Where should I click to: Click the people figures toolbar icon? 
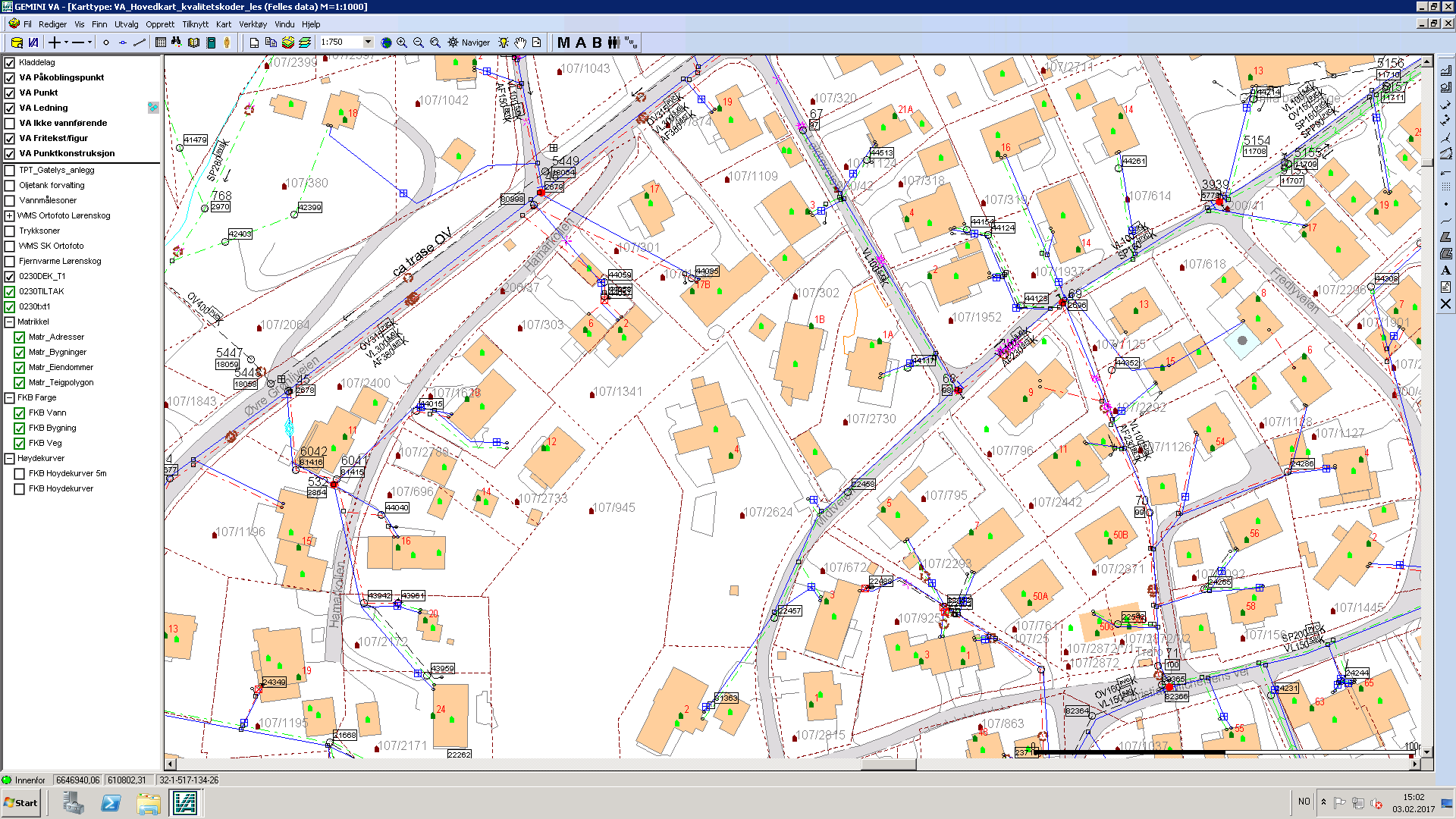coord(613,42)
